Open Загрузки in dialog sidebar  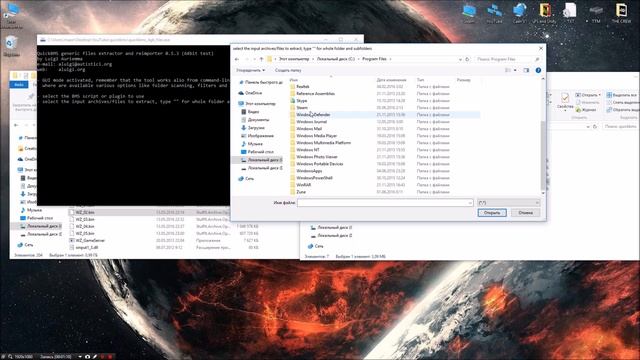pos(253,128)
